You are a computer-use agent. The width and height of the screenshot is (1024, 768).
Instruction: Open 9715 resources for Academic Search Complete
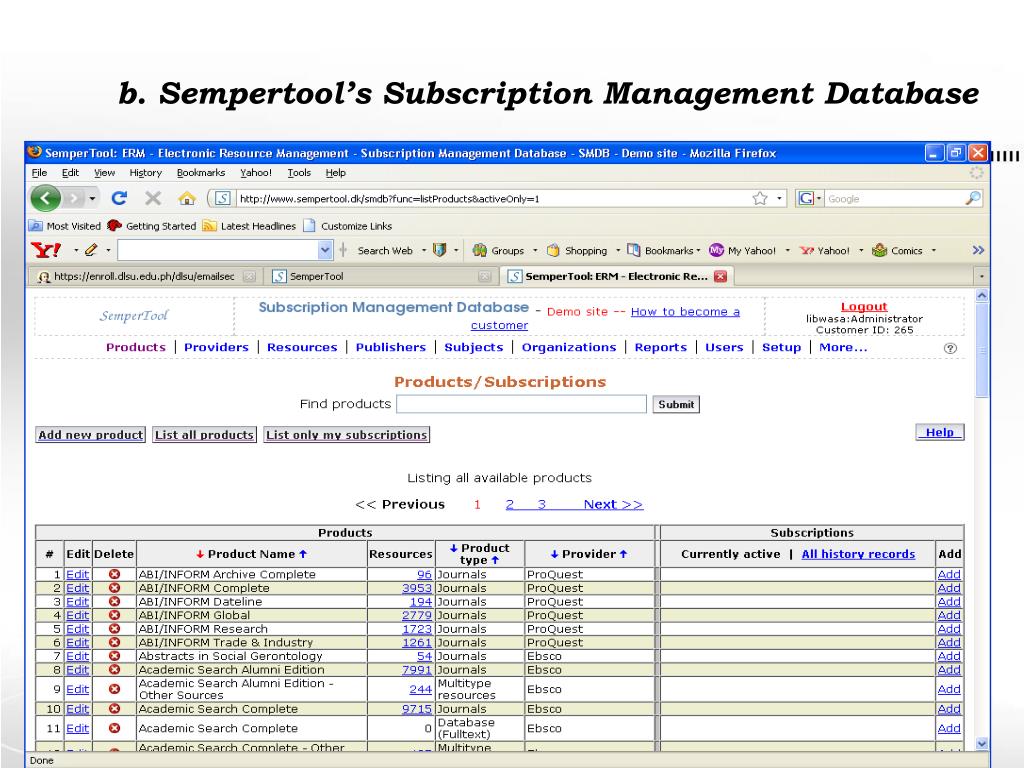417,709
